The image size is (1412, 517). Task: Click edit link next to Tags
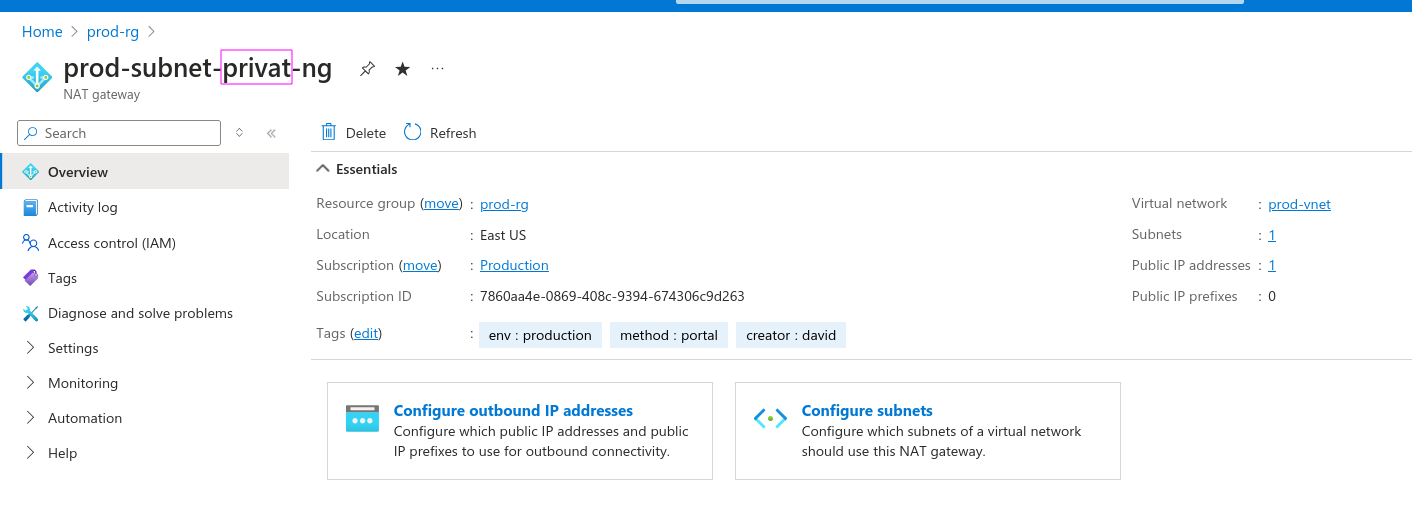(x=366, y=333)
